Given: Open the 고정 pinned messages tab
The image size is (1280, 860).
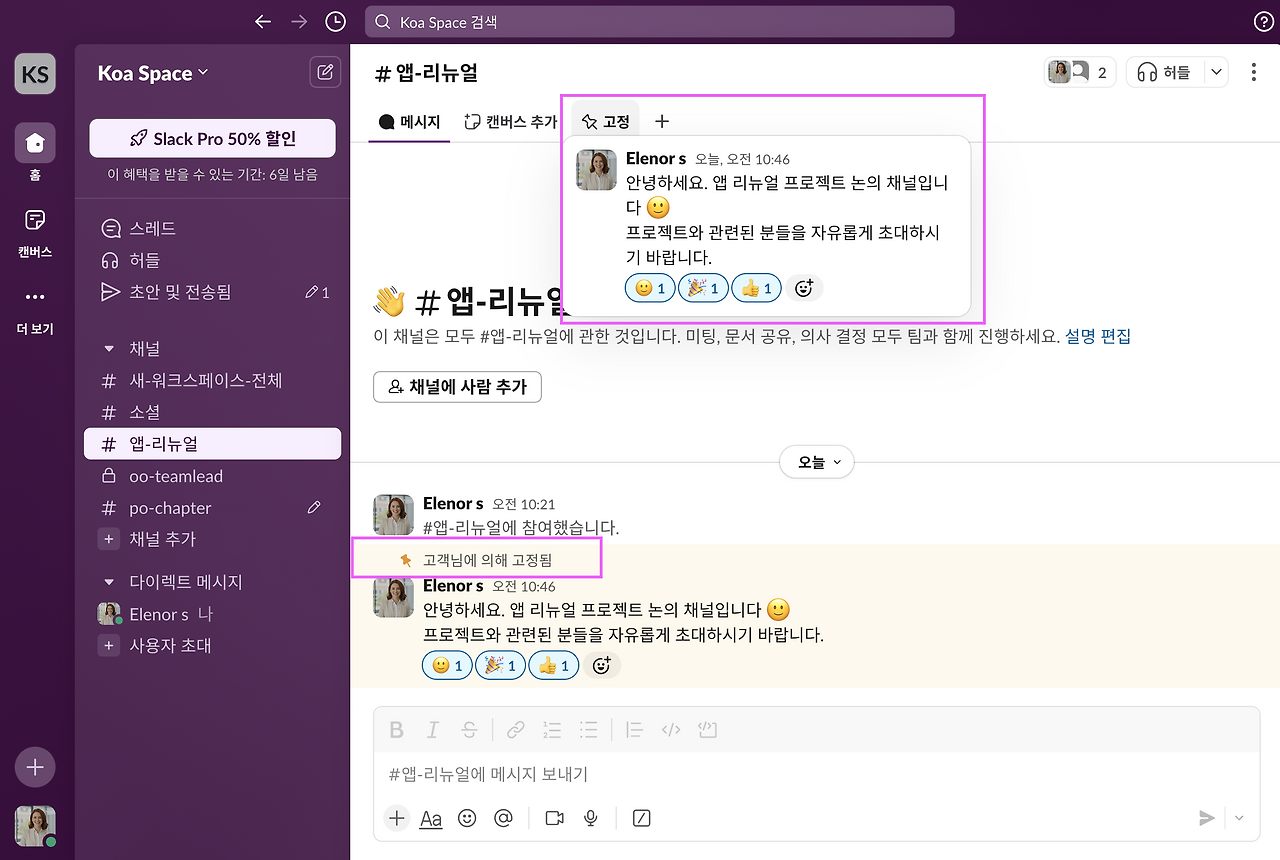Looking at the screenshot, I should (x=605, y=120).
